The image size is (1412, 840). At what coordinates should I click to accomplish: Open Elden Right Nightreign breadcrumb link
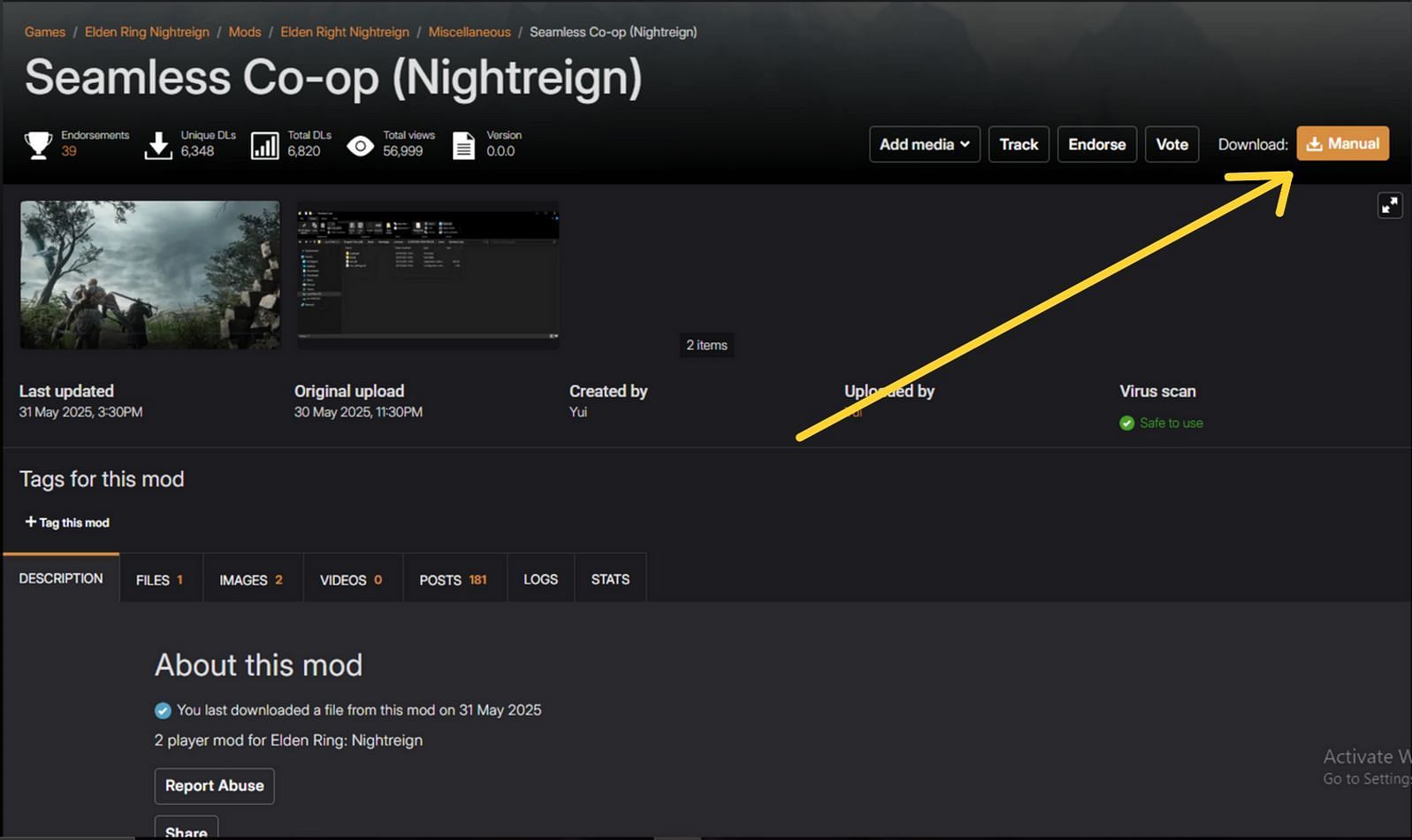[x=345, y=32]
